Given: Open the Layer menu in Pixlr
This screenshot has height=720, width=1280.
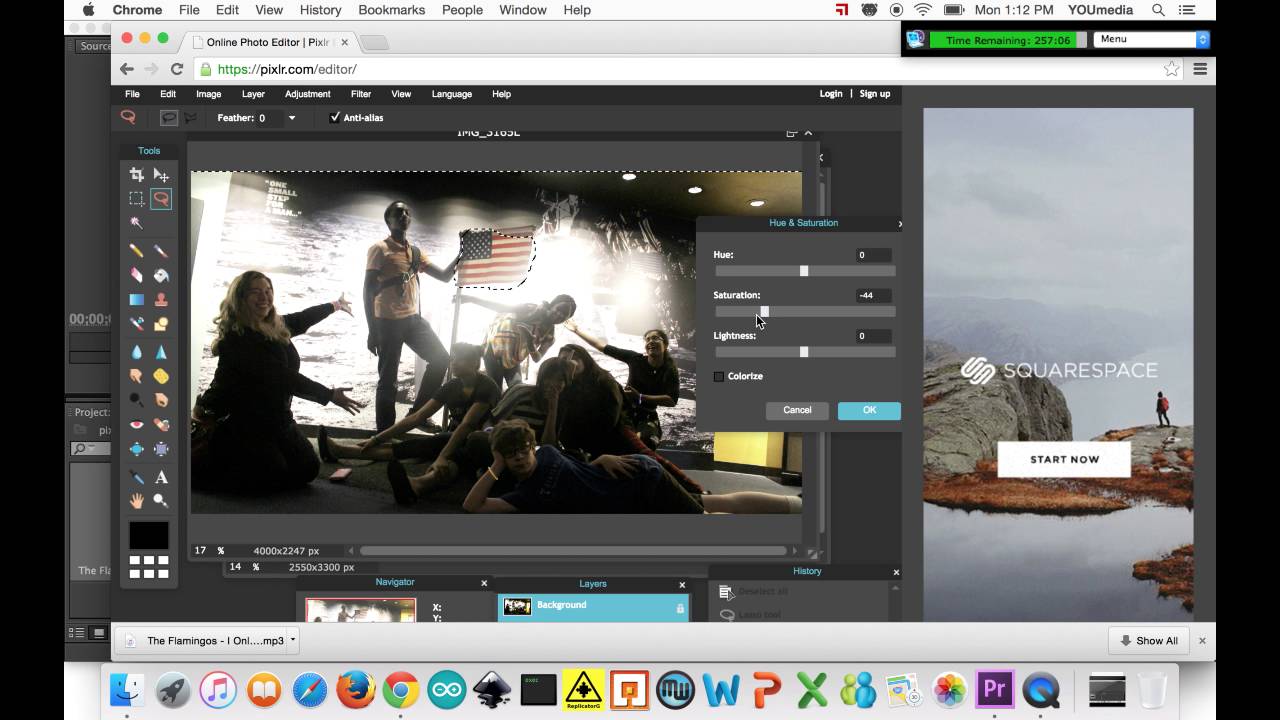Looking at the screenshot, I should (253, 94).
